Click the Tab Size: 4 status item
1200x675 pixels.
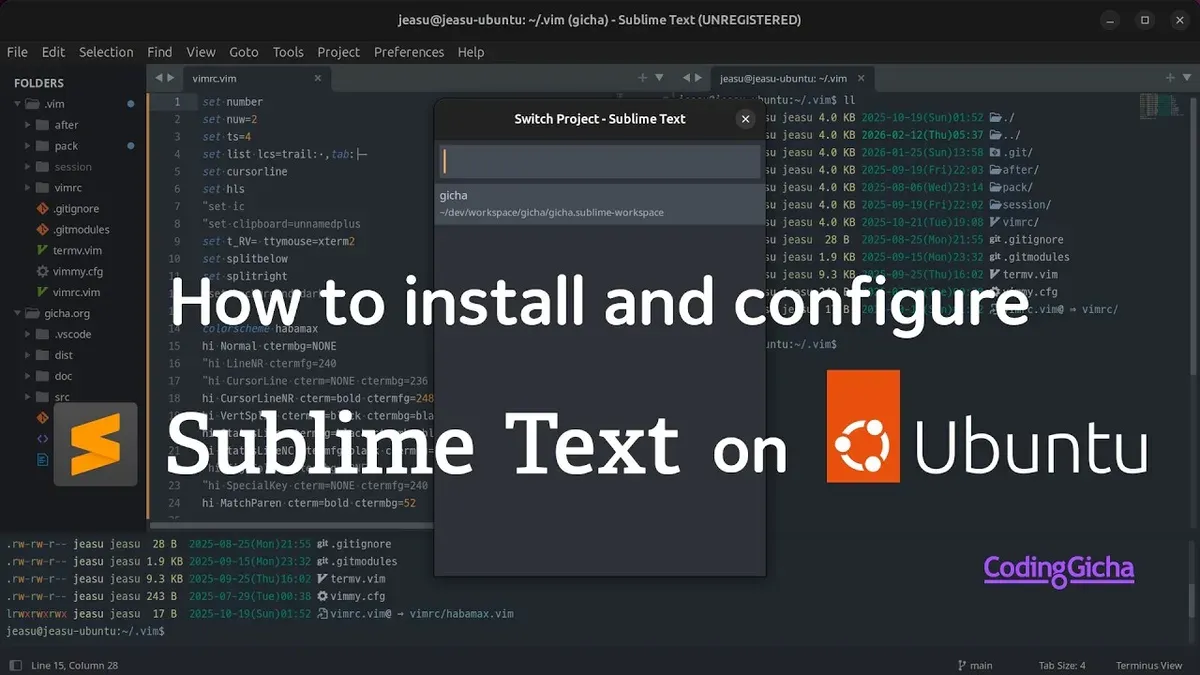[1061, 665]
